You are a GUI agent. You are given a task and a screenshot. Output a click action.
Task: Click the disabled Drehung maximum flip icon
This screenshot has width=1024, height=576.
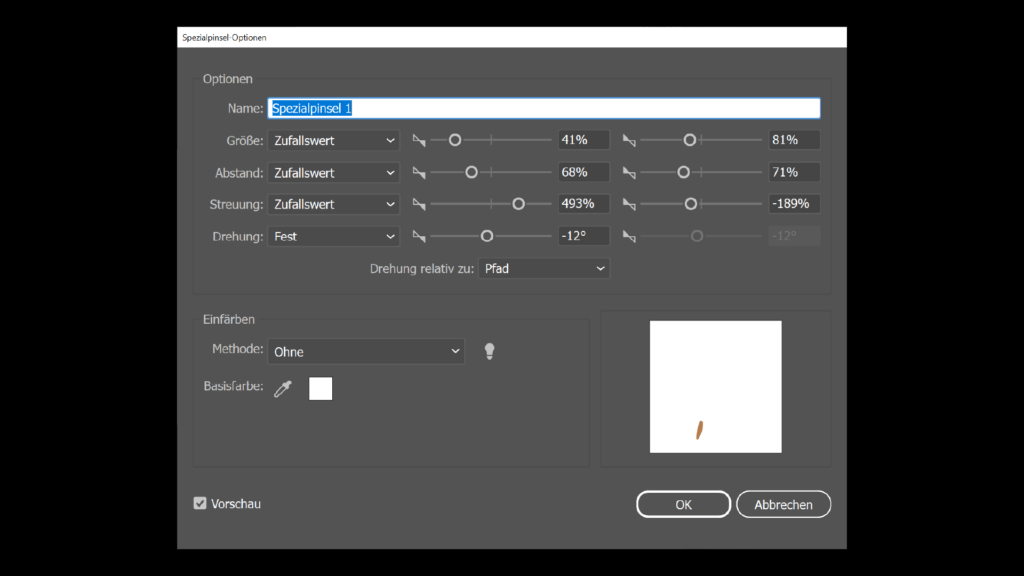coord(629,236)
